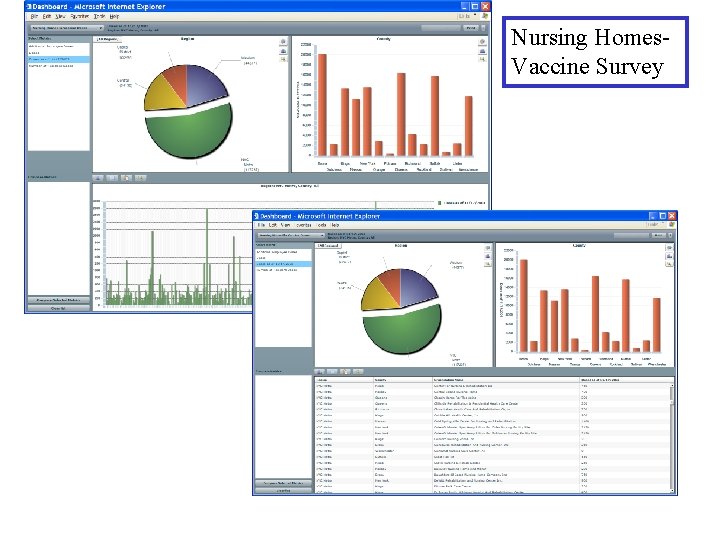Open Favorites menu in front Dashboard window
The height and width of the screenshot is (540, 720).
point(304,225)
